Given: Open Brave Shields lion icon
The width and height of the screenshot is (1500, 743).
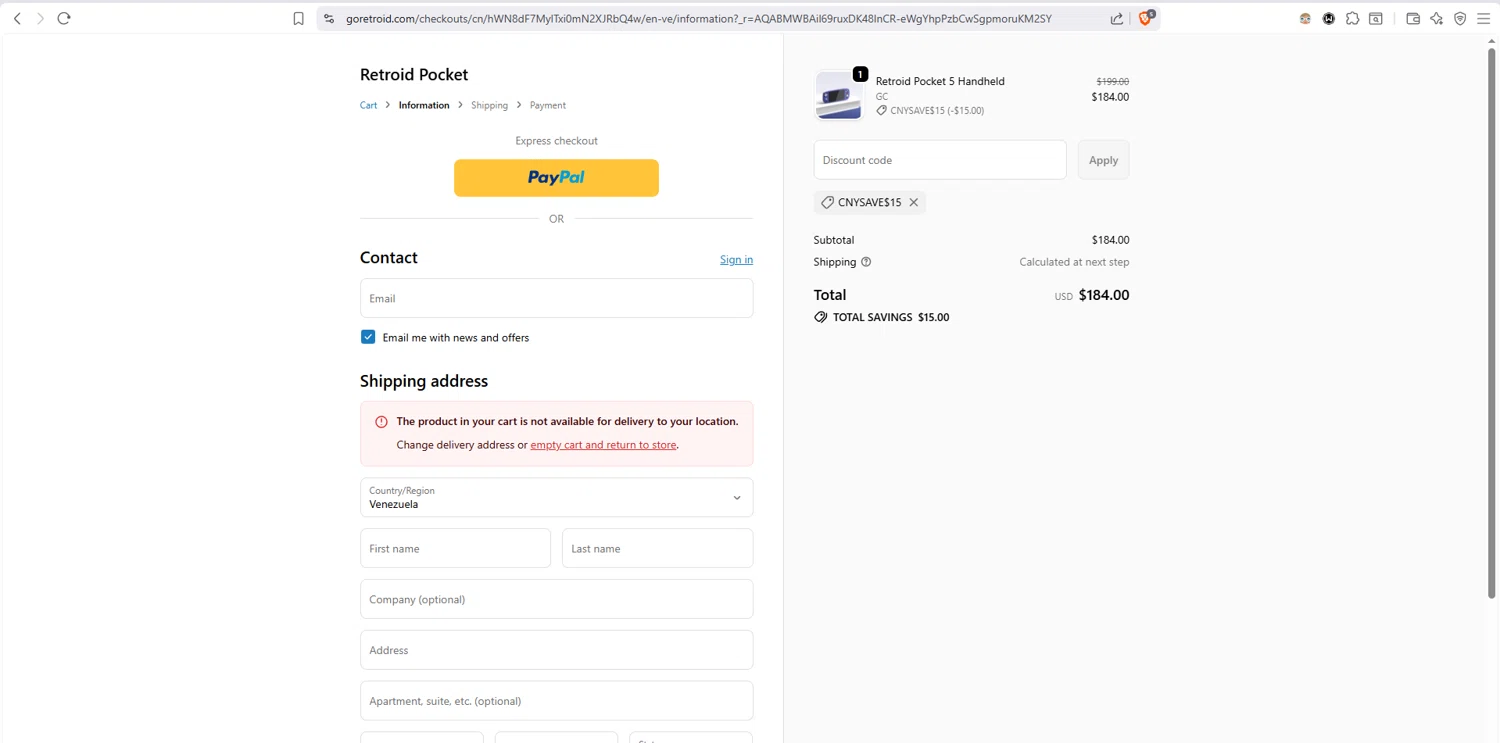Looking at the screenshot, I should [1146, 17].
